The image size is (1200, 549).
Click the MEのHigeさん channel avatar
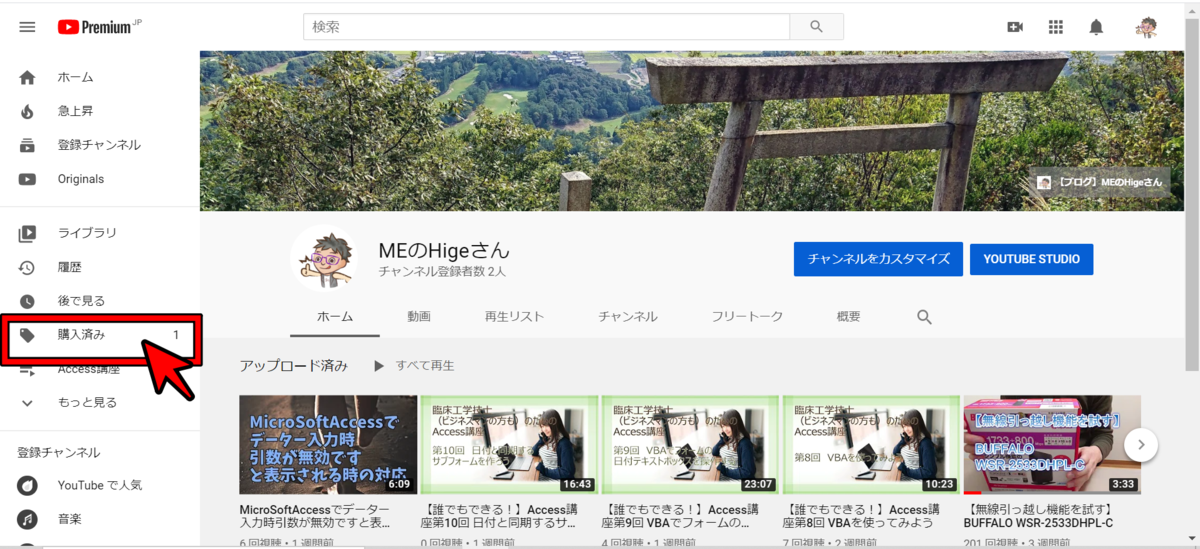325,258
